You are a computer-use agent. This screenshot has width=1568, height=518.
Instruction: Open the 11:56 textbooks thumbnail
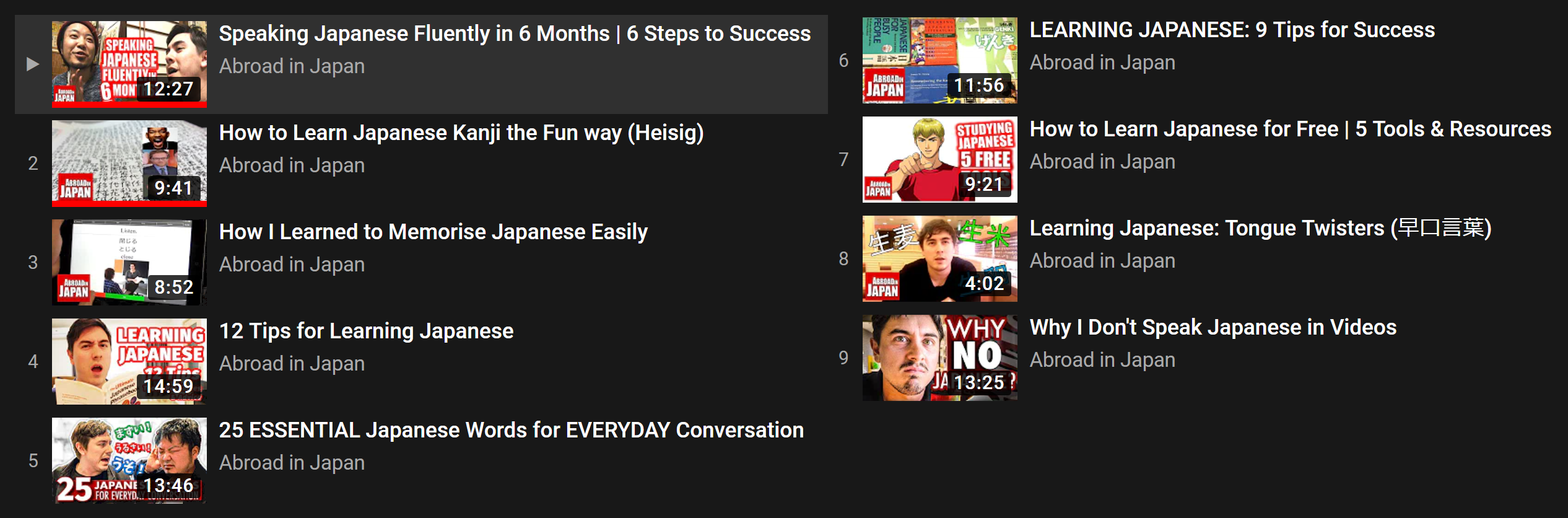(x=940, y=60)
